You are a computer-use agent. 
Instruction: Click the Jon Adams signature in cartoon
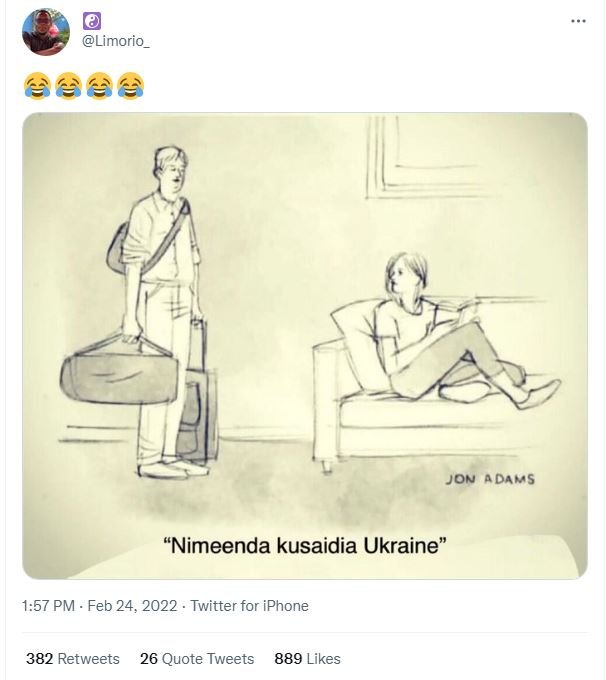(490, 479)
